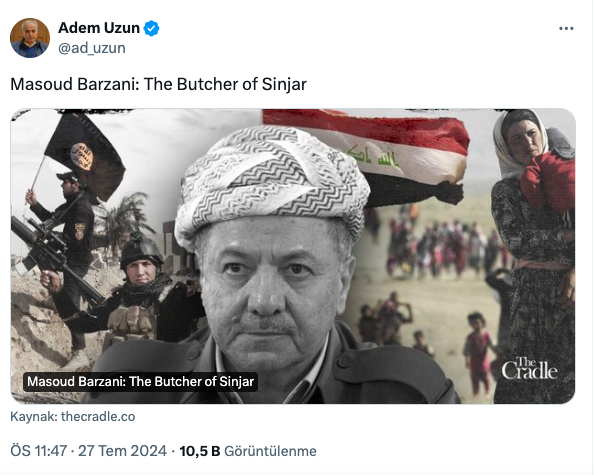Open the 10,5 B Görüntülenme view count
Image resolution: width=594 pixels, height=475 pixels.
click(248, 451)
